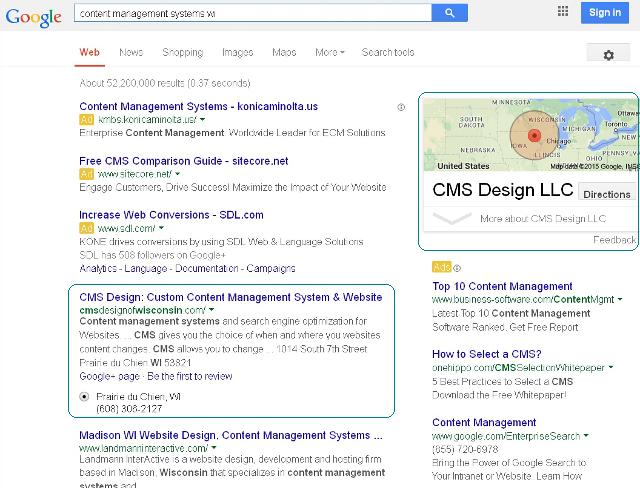This screenshot has height=488, width=640.
Task: Expand More about CMS Design LLC
Action: click(x=530, y=219)
